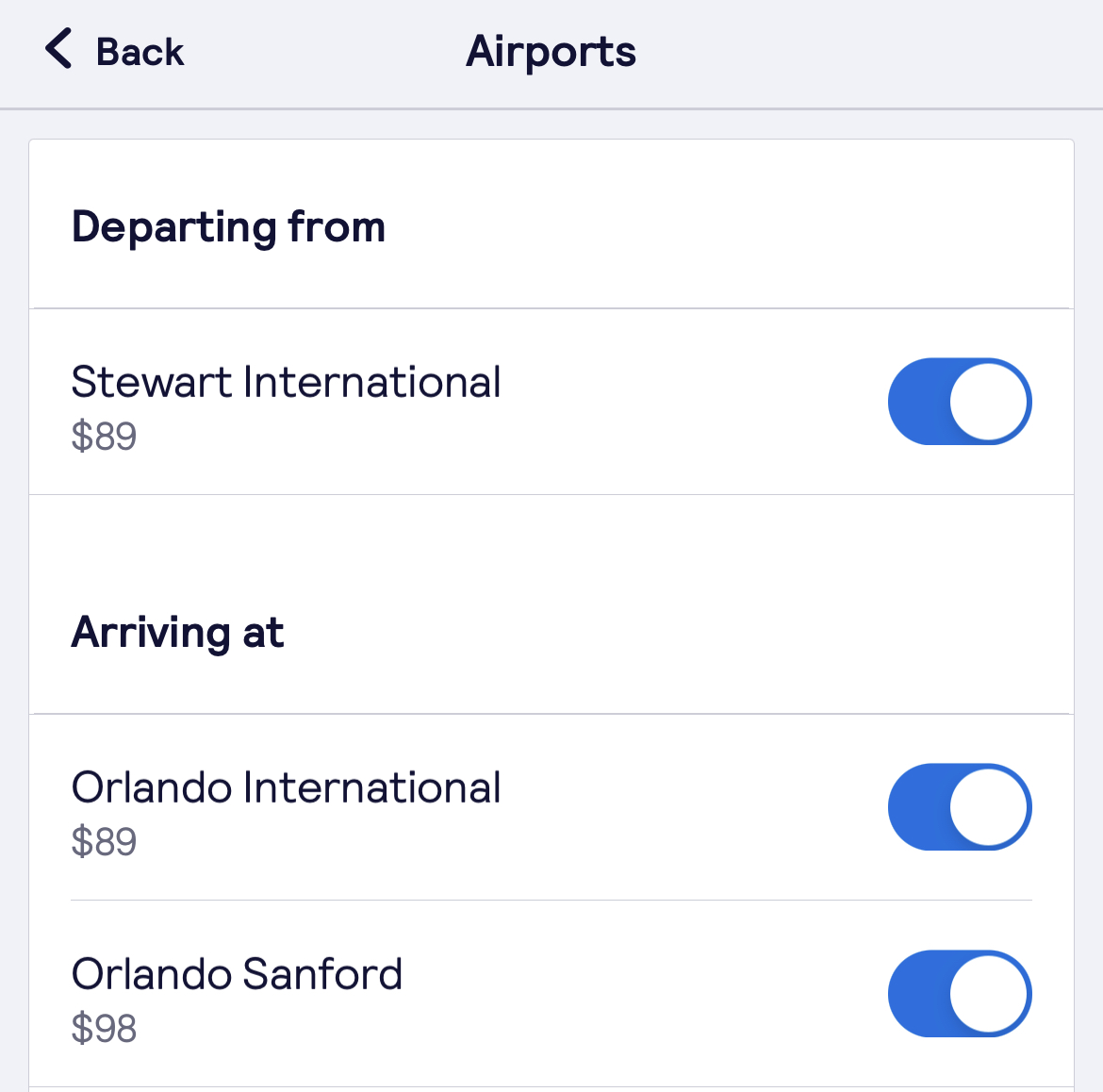The height and width of the screenshot is (1092, 1103).
Task: Select the Stewart International airport name
Action: [286, 383]
